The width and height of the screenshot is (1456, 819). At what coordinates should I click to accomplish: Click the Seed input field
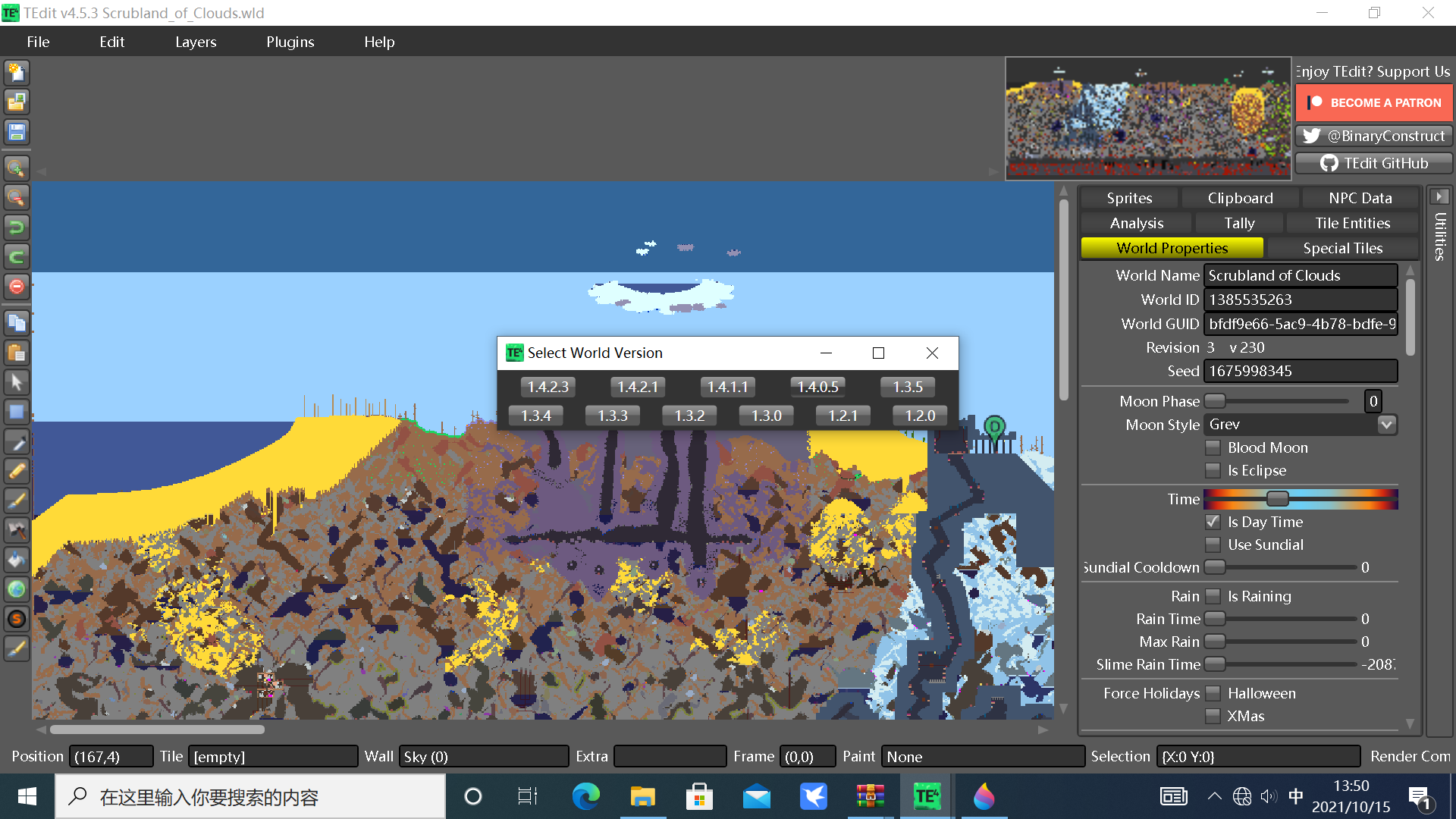(1301, 371)
